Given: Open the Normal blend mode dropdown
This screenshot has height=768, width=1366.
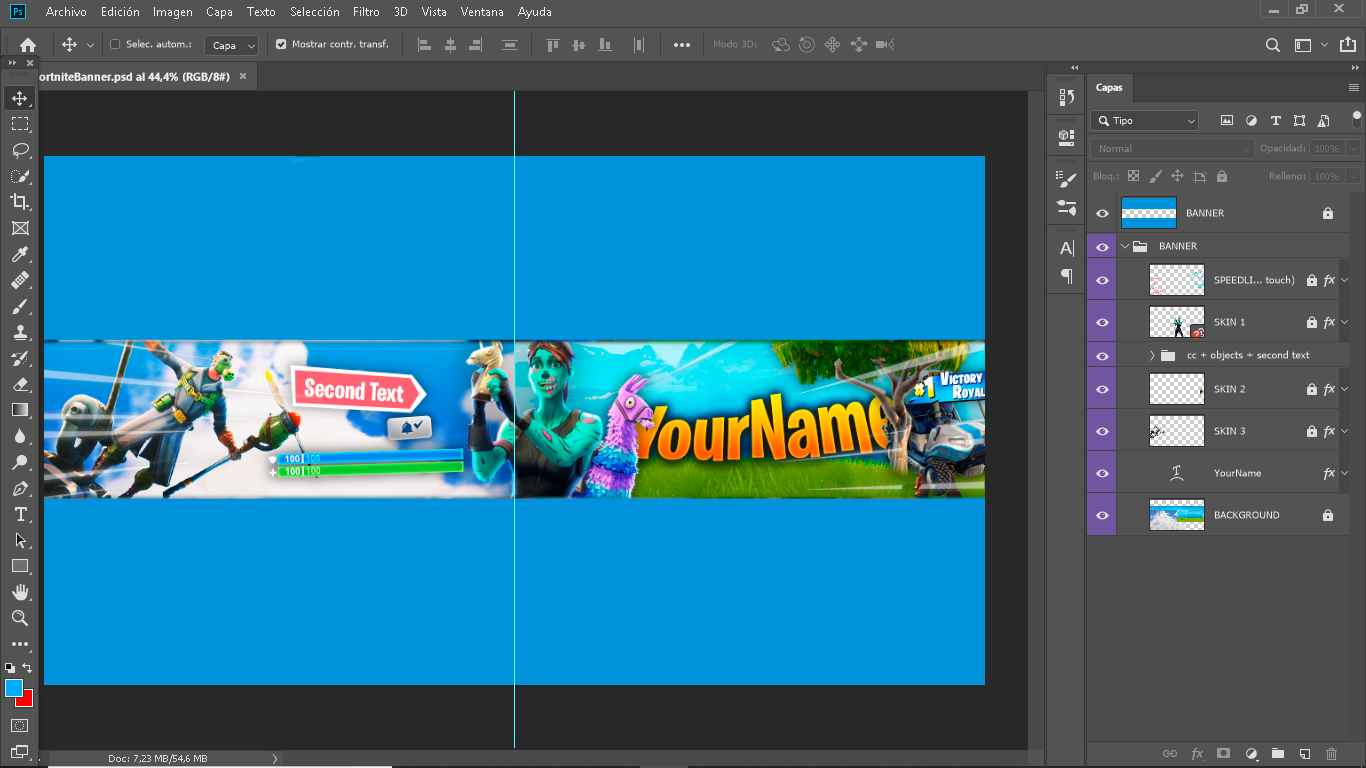Looking at the screenshot, I should tap(1171, 148).
